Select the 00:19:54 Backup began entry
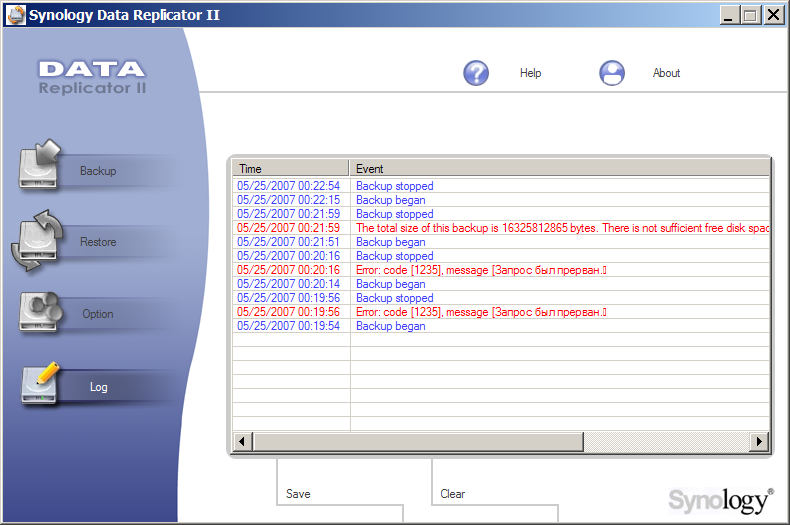Image resolution: width=790 pixels, height=525 pixels. (x=501, y=326)
